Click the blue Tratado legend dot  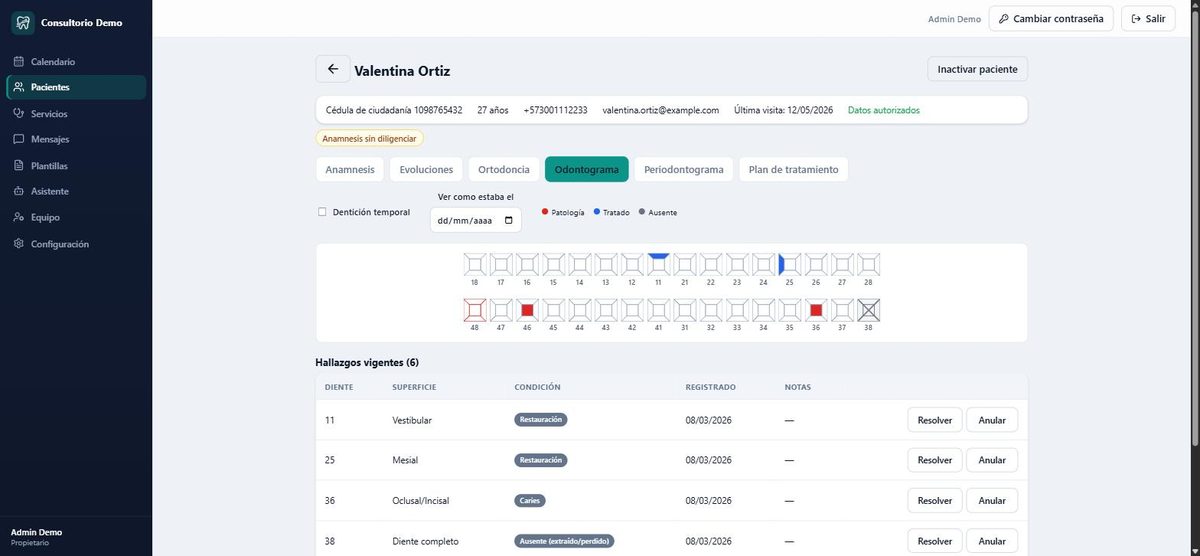click(597, 212)
